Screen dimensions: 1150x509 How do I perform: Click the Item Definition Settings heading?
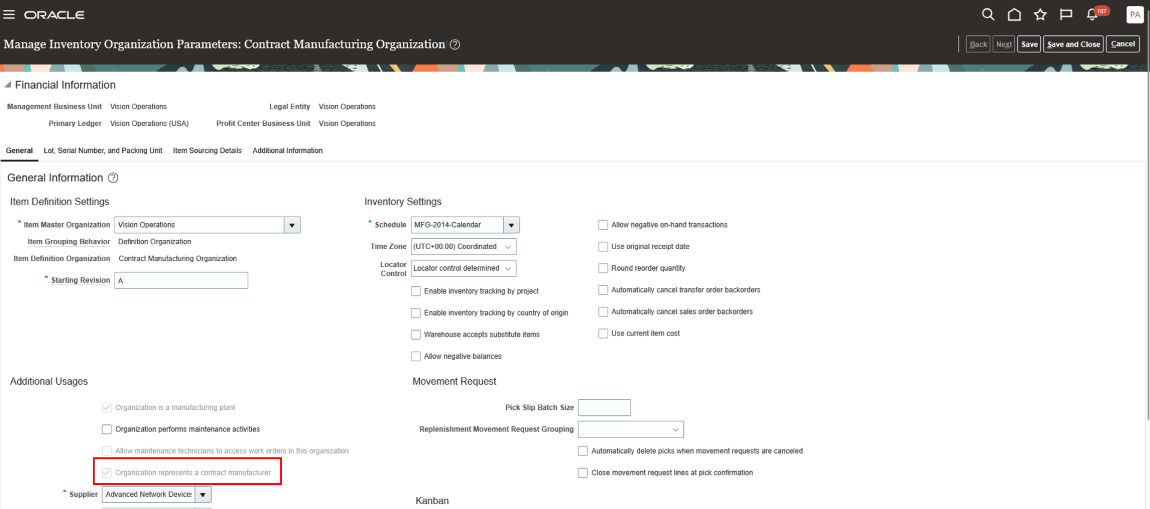(x=60, y=202)
